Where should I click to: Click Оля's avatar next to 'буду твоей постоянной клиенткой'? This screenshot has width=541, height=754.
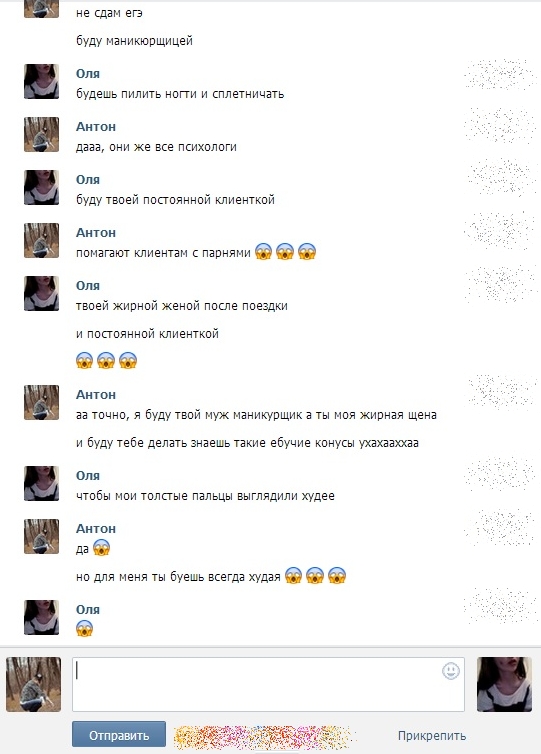[x=41, y=188]
